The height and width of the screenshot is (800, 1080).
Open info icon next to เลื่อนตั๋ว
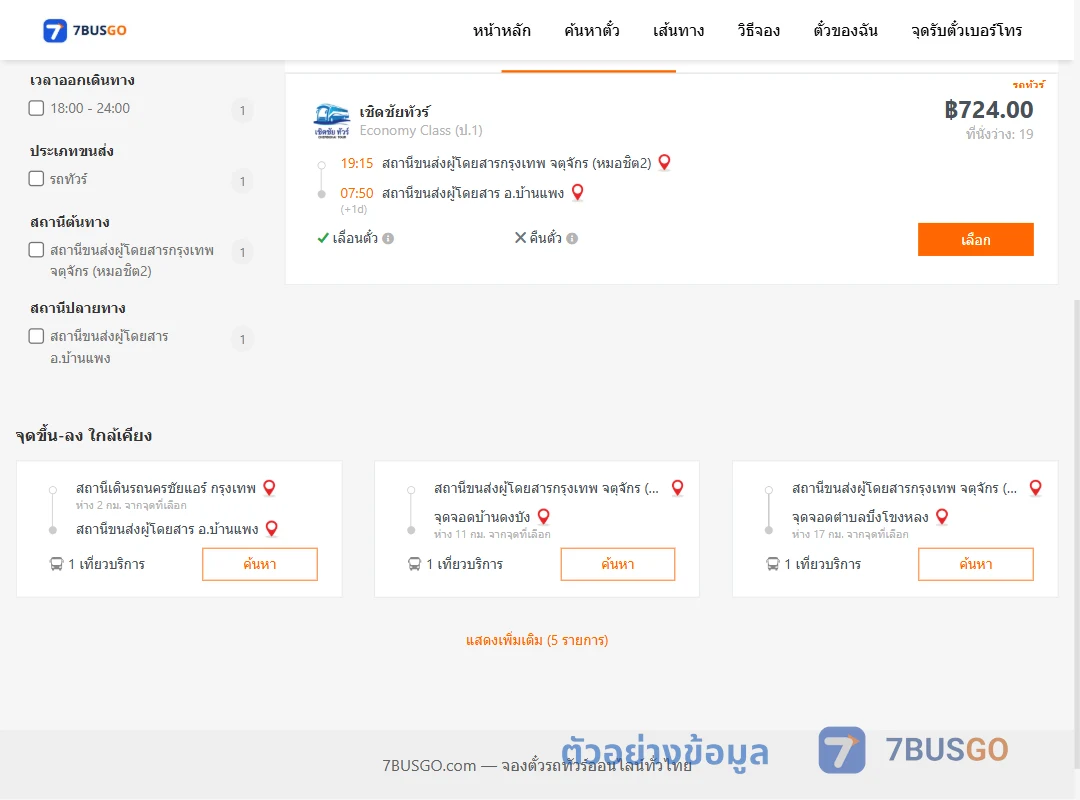pos(388,238)
